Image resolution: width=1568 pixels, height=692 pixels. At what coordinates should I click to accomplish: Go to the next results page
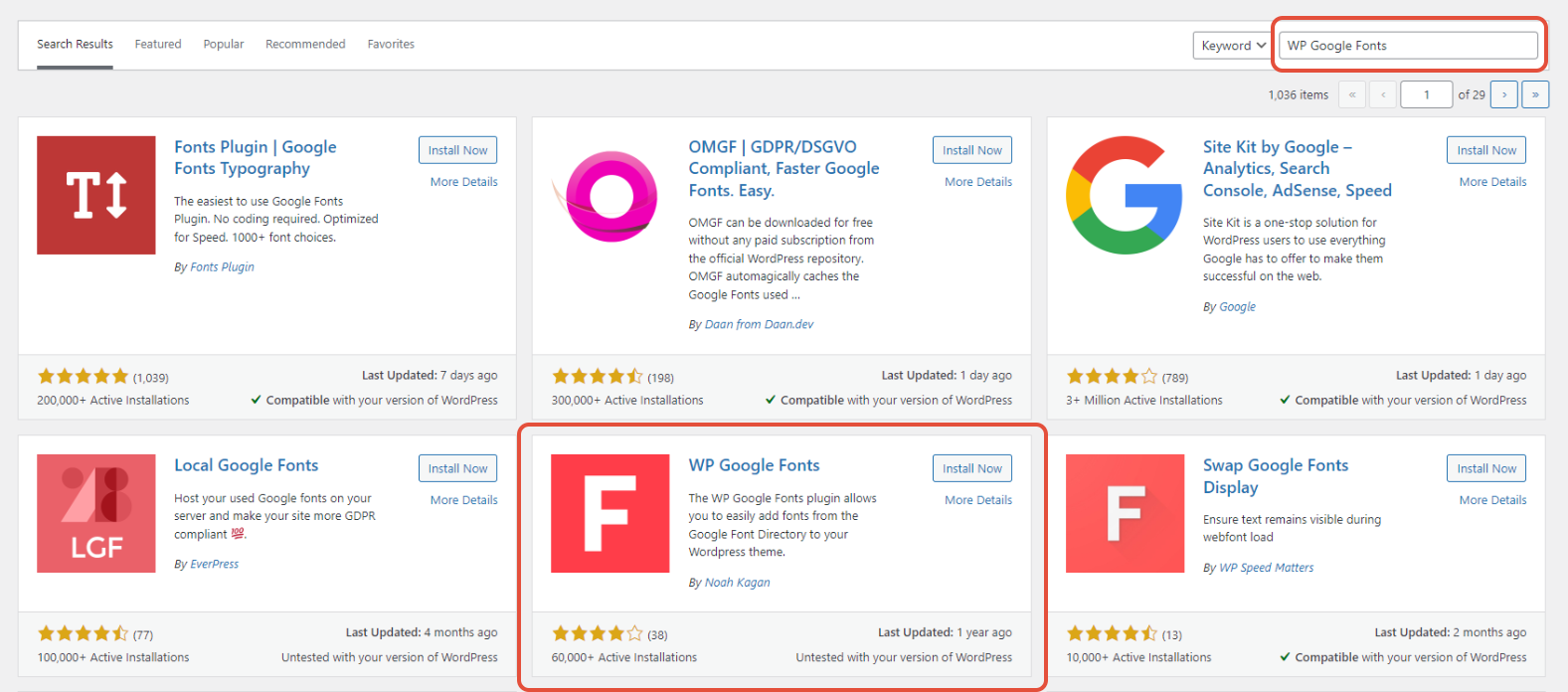coord(1504,94)
